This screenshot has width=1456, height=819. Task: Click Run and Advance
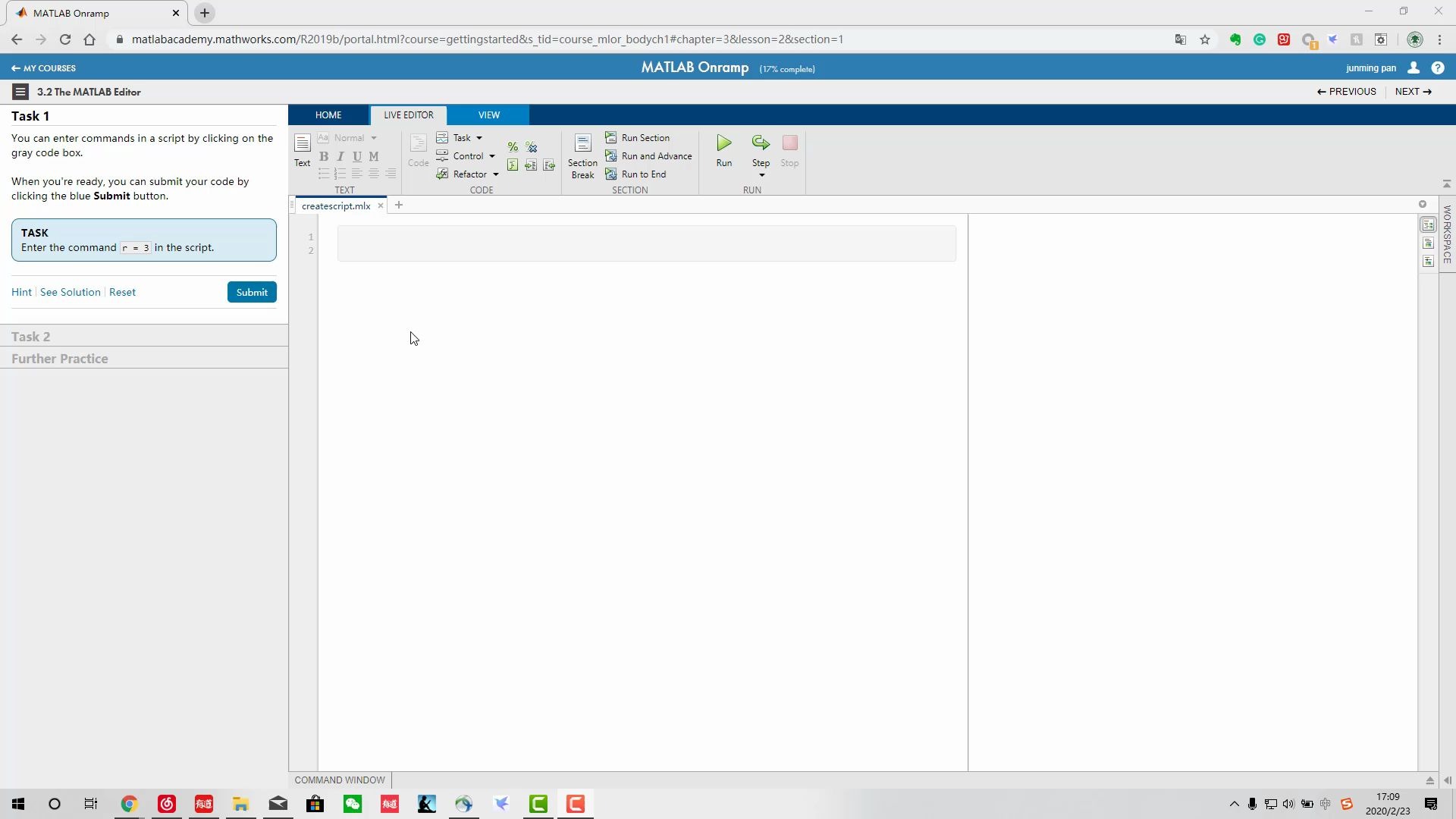pyautogui.click(x=649, y=155)
